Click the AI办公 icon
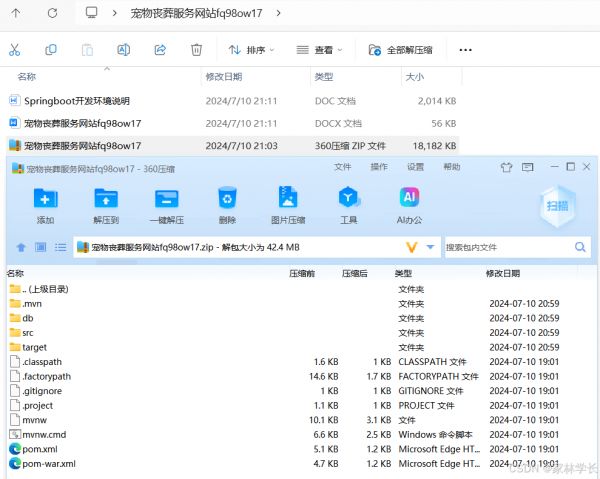 click(x=409, y=205)
